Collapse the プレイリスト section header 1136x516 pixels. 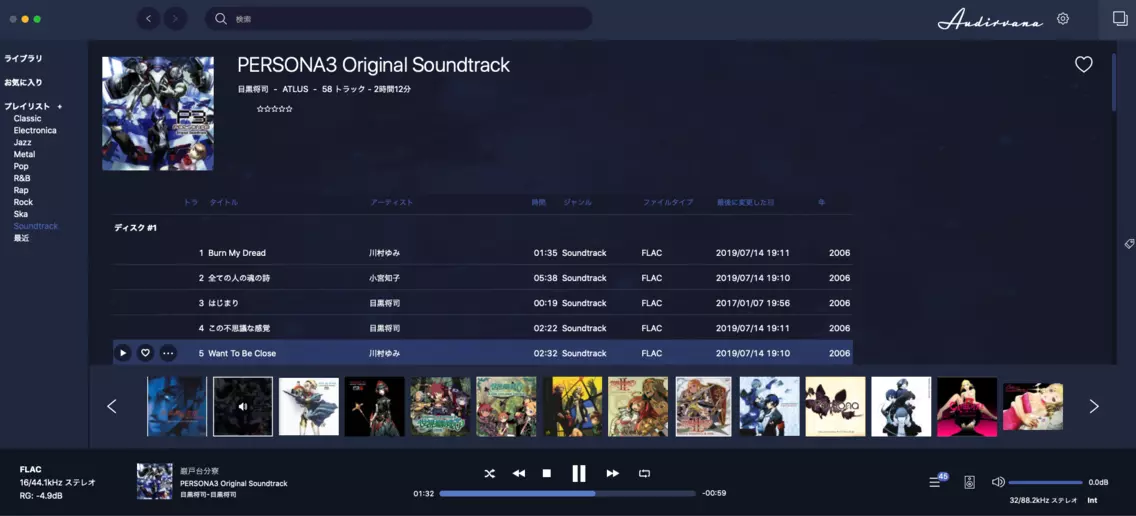(x=28, y=107)
